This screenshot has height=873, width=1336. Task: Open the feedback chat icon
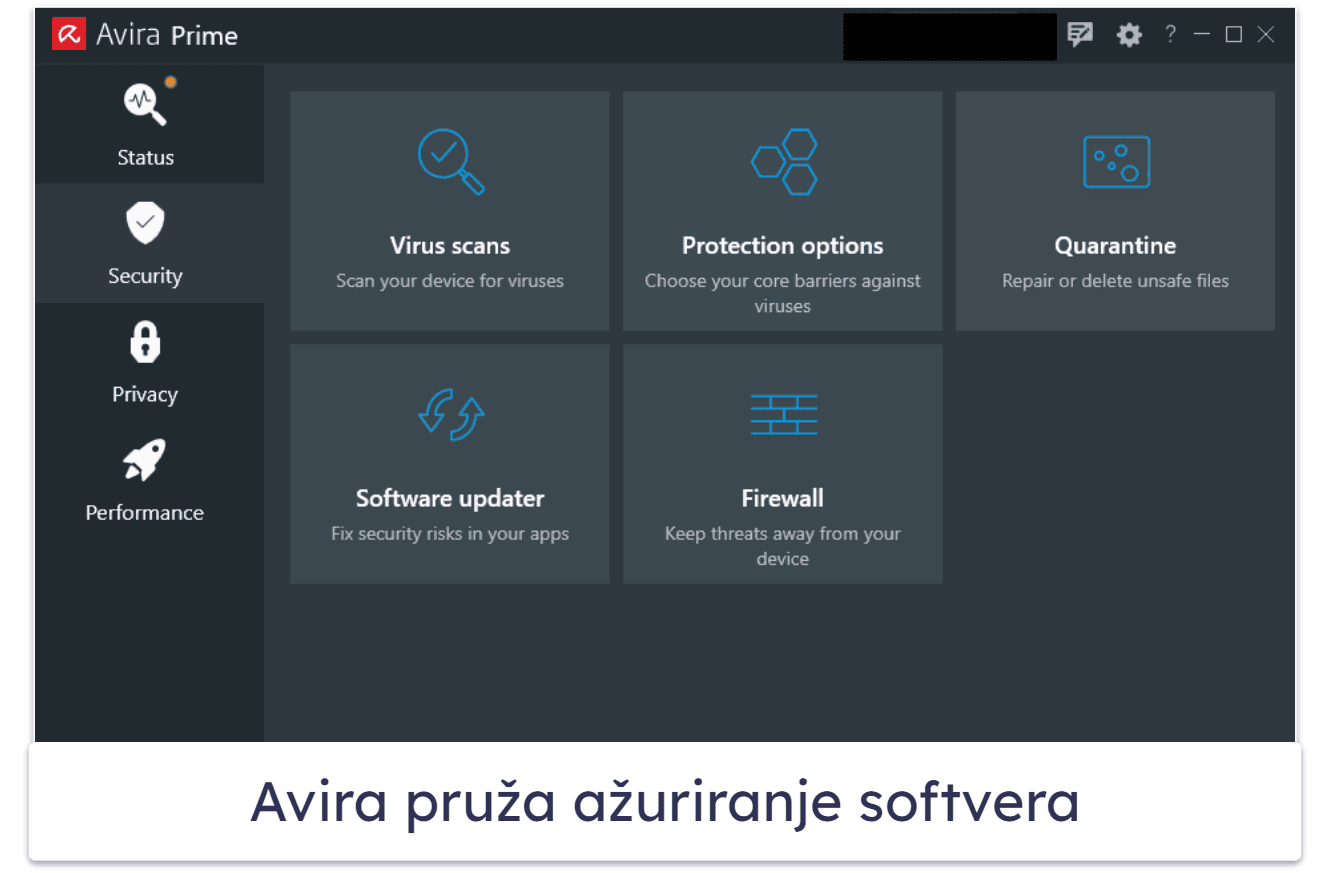1080,35
